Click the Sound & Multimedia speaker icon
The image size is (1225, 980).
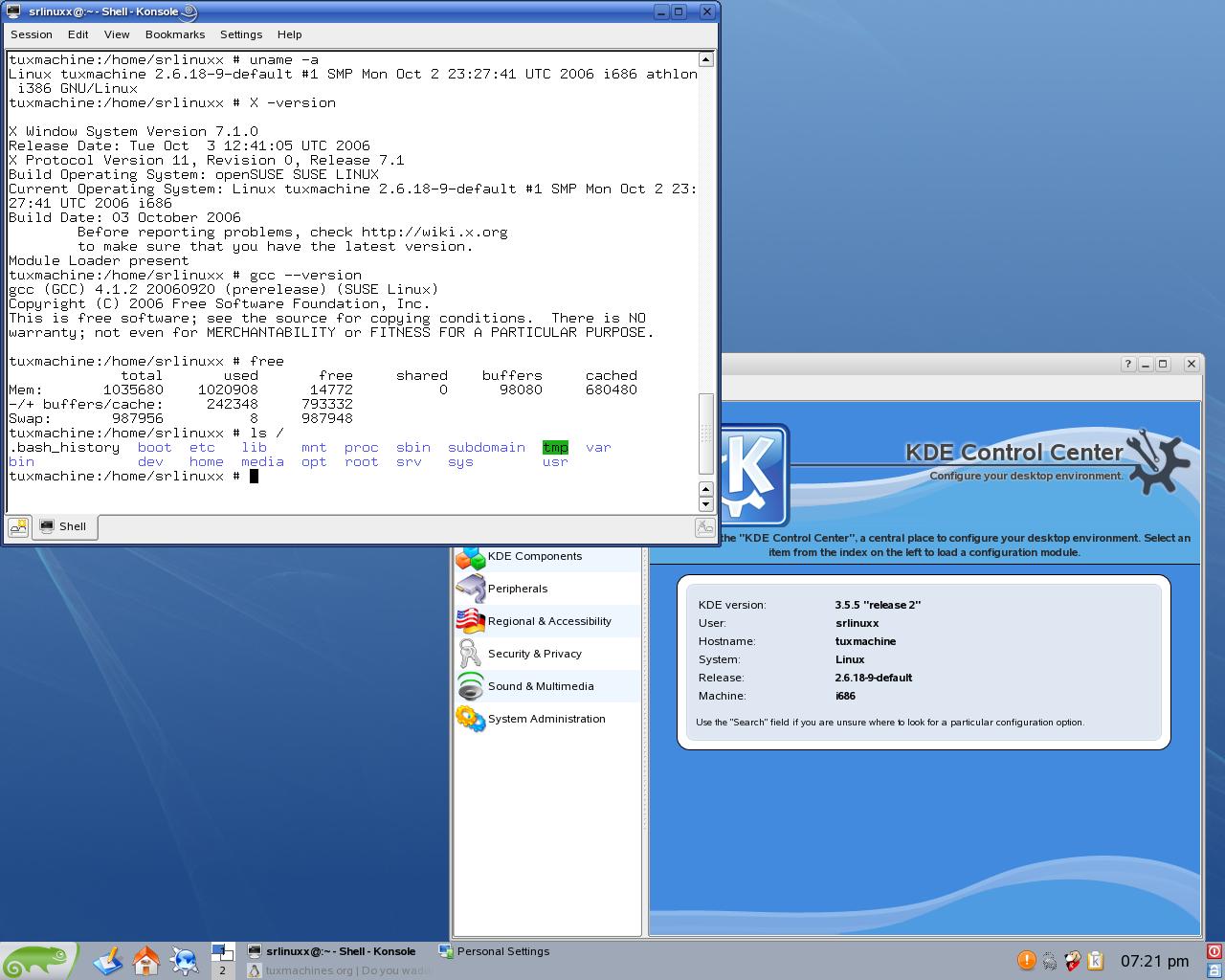[x=470, y=686]
